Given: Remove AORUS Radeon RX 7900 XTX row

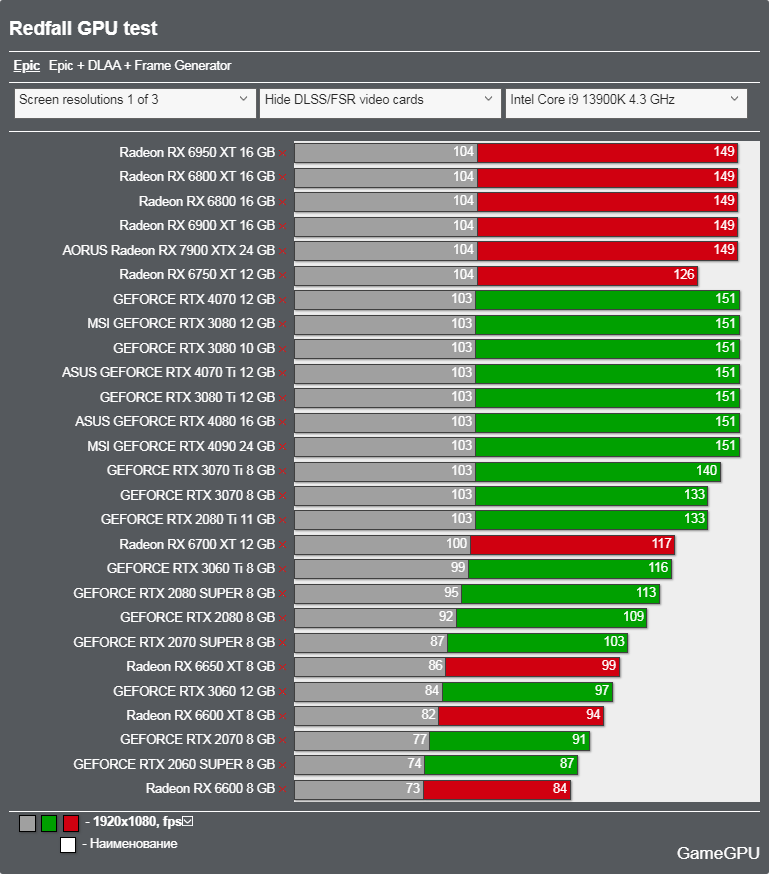Looking at the screenshot, I should tap(283, 251).
